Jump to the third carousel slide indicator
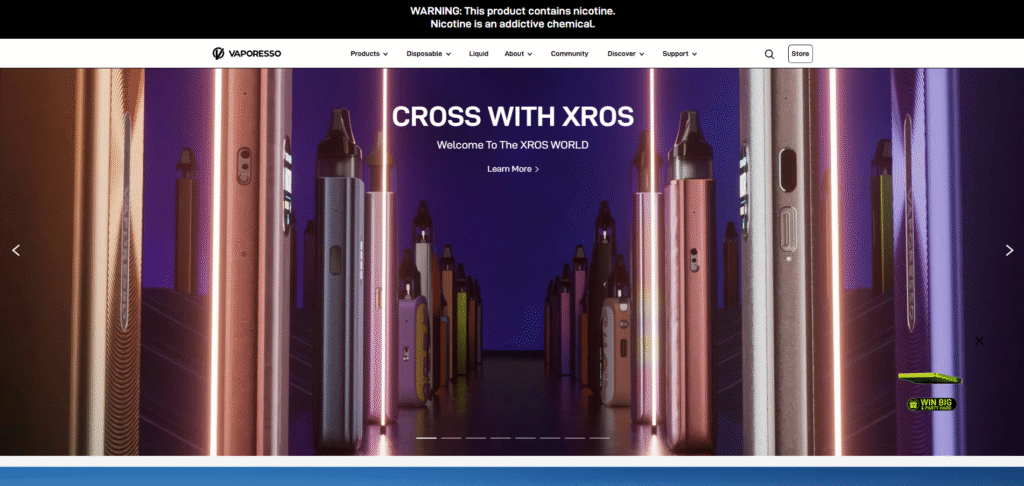Screen dimensions: 1024x486 click(x=476, y=438)
